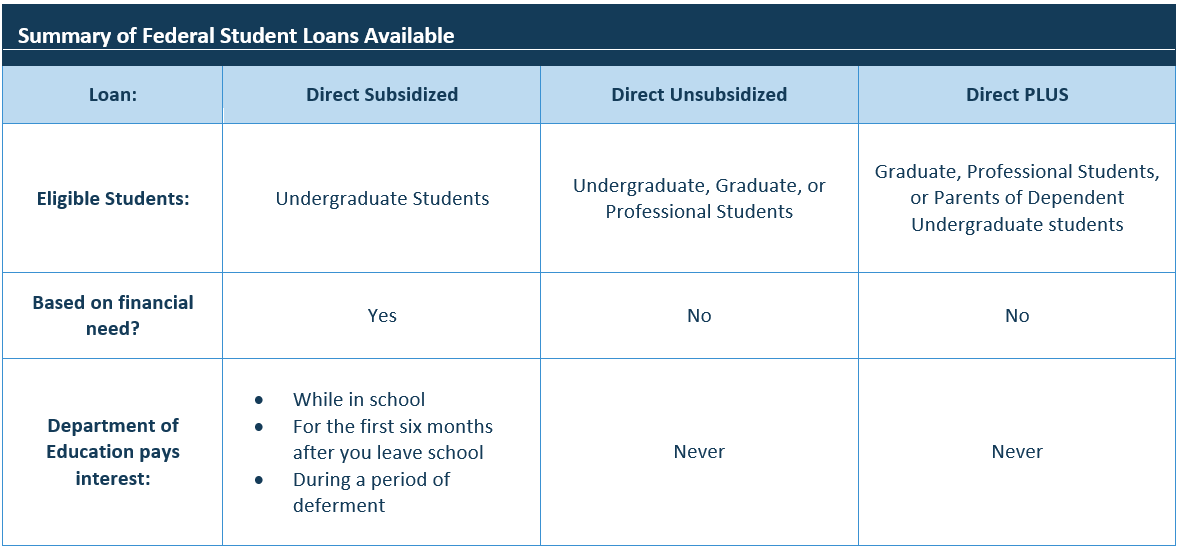1181x551 pixels.
Task: Select the 'For the first six months' bullet text
Action: [392, 427]
